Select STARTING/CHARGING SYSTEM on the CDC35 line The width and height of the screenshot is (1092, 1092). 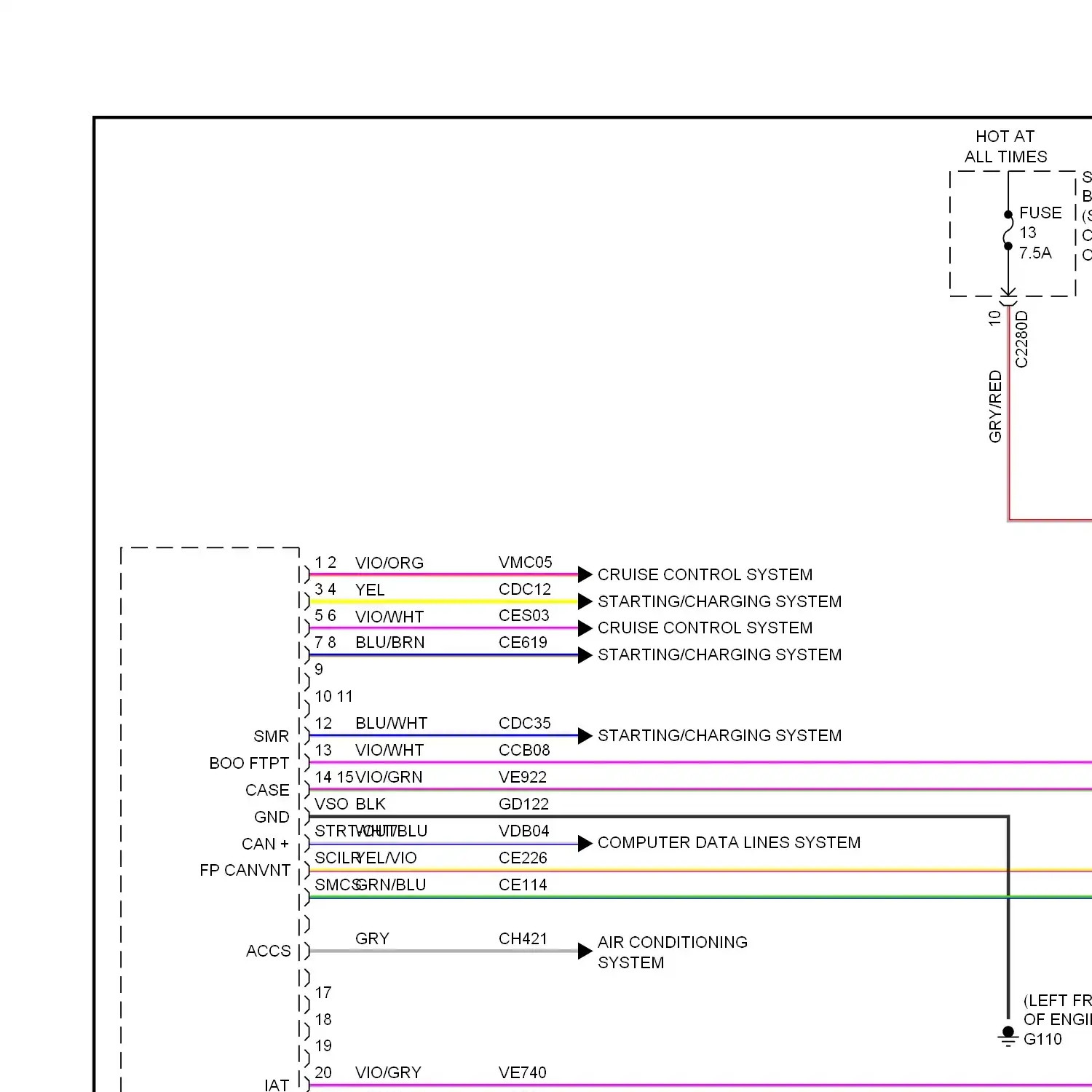(x=719, y=735)
